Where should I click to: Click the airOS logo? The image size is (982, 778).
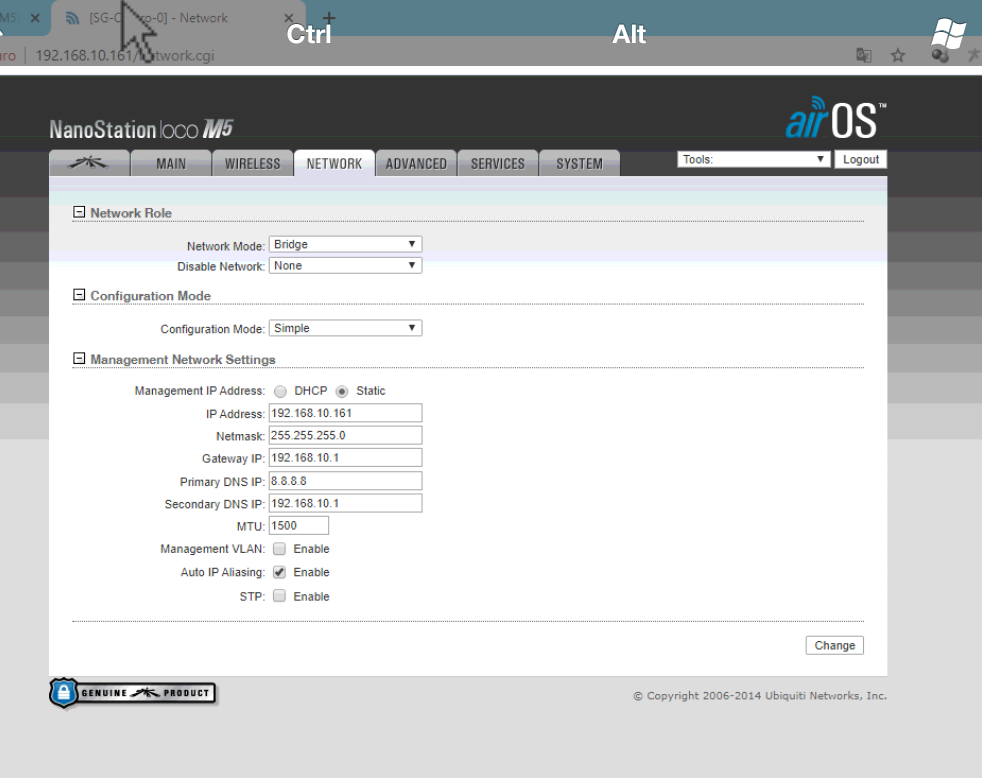836,118
